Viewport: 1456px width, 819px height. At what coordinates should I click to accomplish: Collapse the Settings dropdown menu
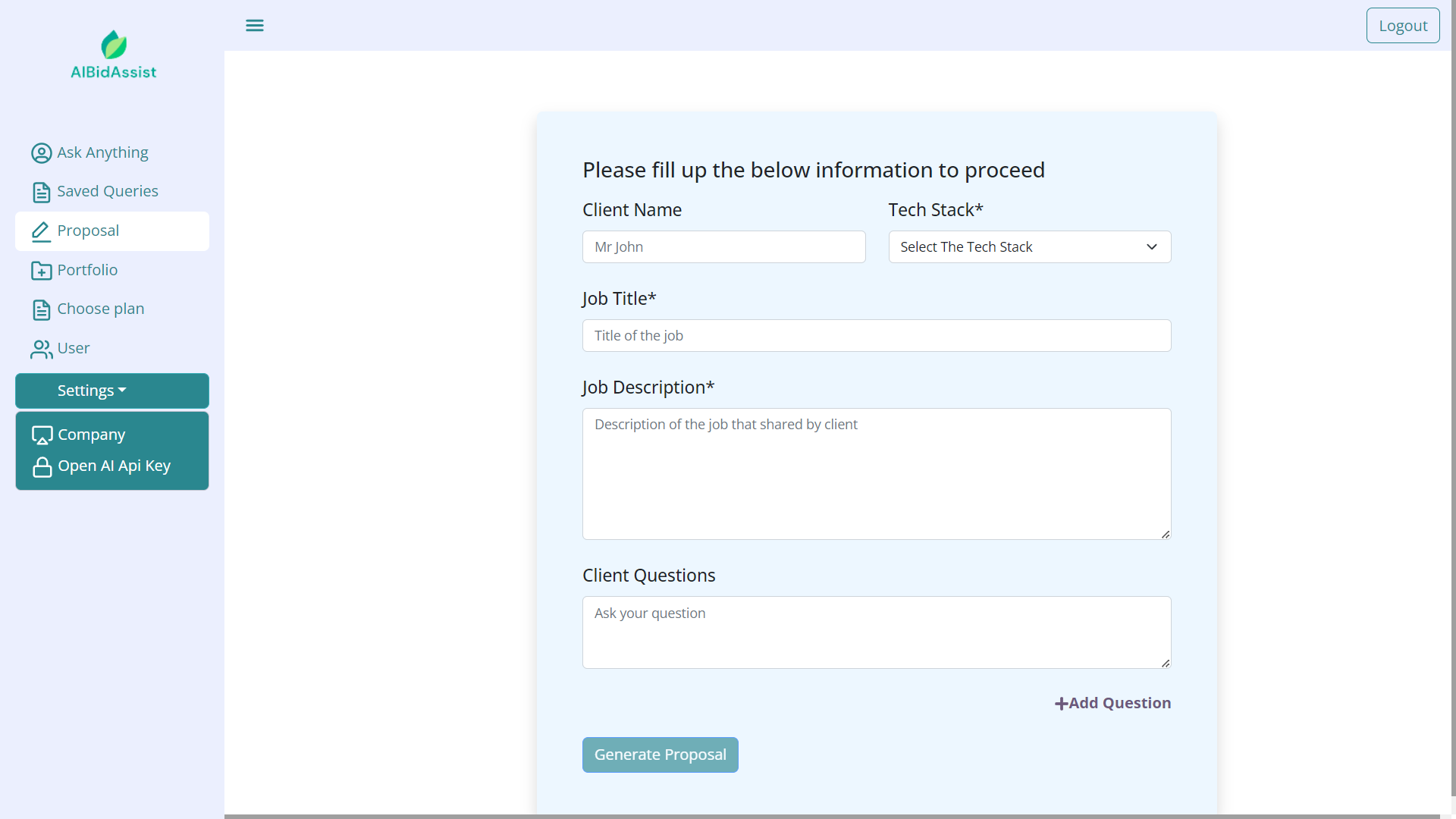(x=112, y=391)
